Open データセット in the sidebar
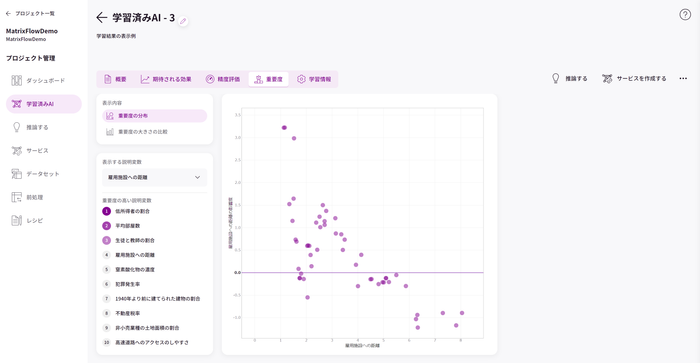Image resolution: width=700 pixels, height=363 pixels. point(44,174)
